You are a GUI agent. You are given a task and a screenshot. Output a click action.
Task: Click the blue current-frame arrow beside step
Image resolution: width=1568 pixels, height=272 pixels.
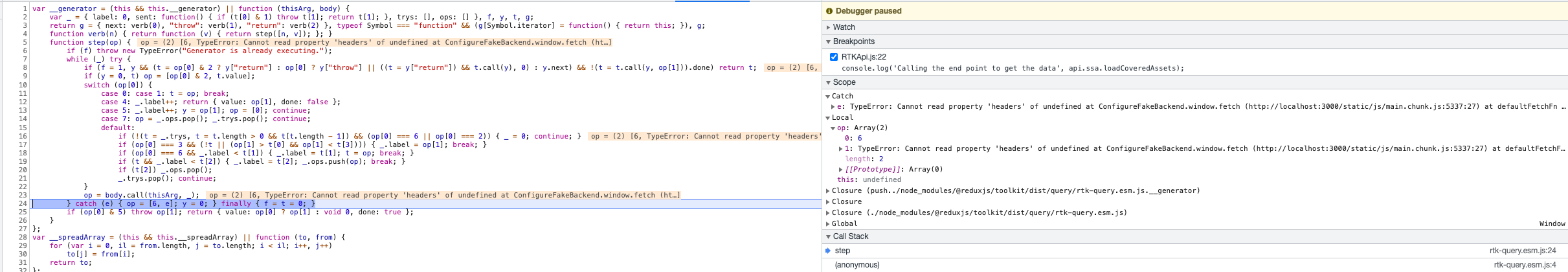[828, 251]
